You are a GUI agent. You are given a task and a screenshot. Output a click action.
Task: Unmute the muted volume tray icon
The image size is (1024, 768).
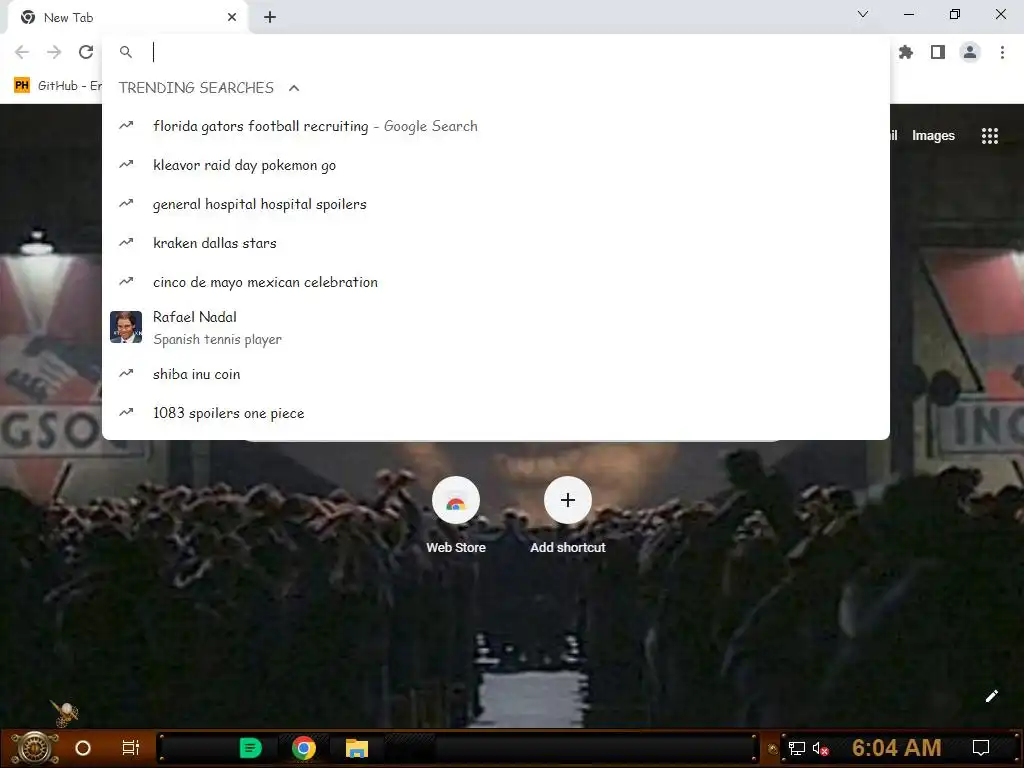[821, 748]
